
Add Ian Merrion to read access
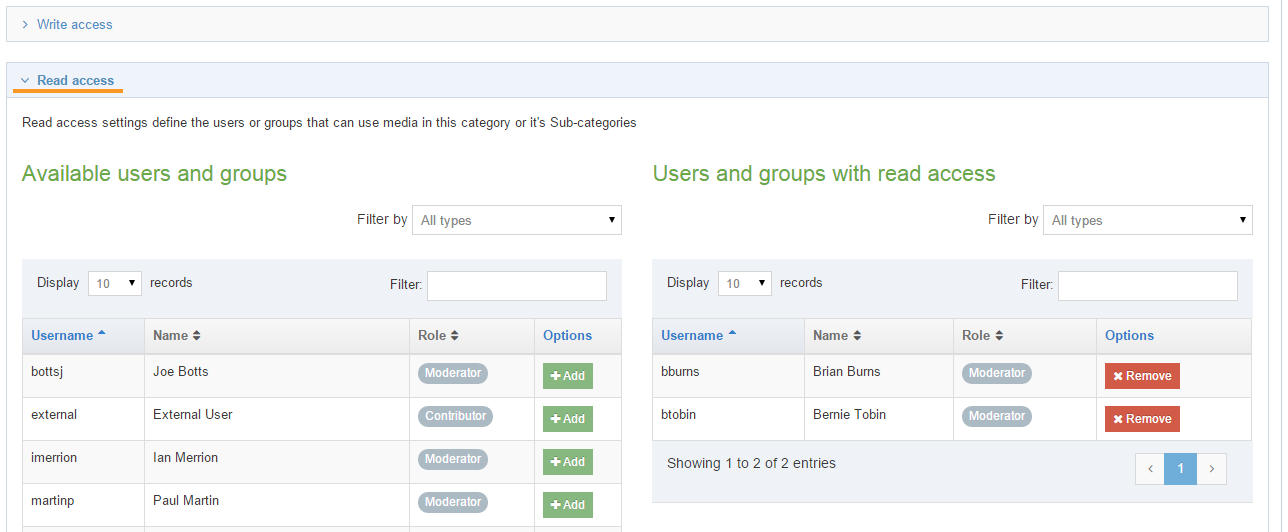(567, 462)
